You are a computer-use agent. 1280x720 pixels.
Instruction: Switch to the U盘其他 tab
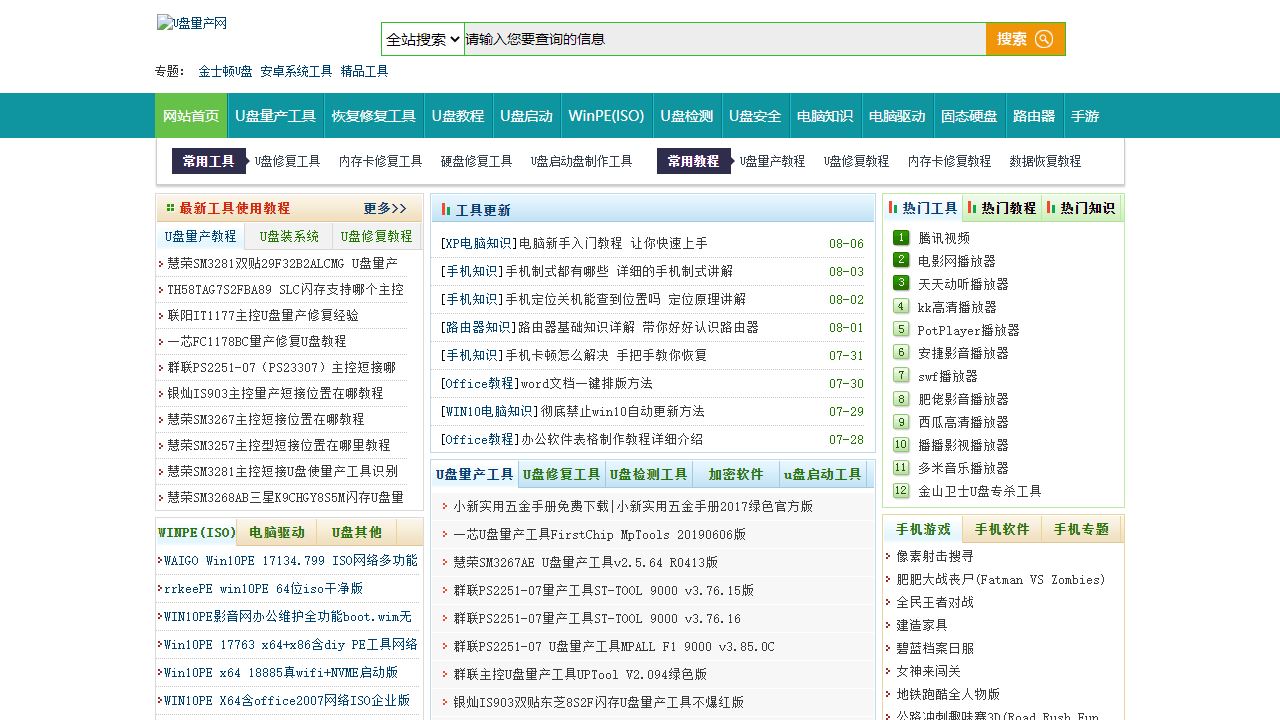(357, 532)
